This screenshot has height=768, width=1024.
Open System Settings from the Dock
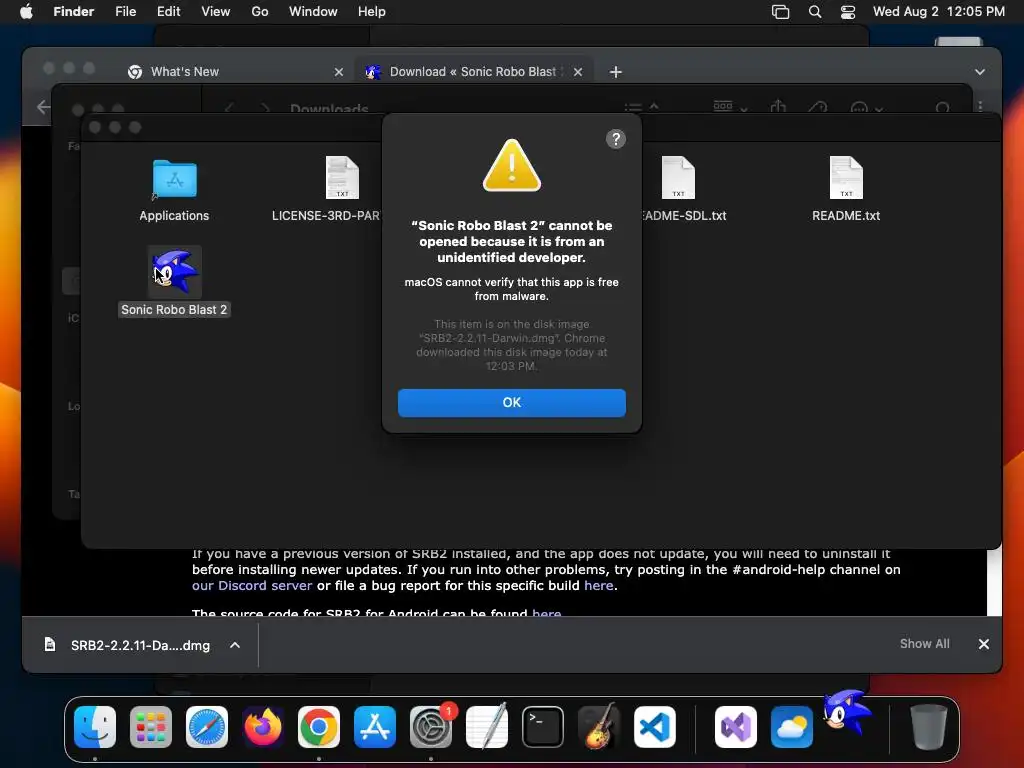click(431, 727)
